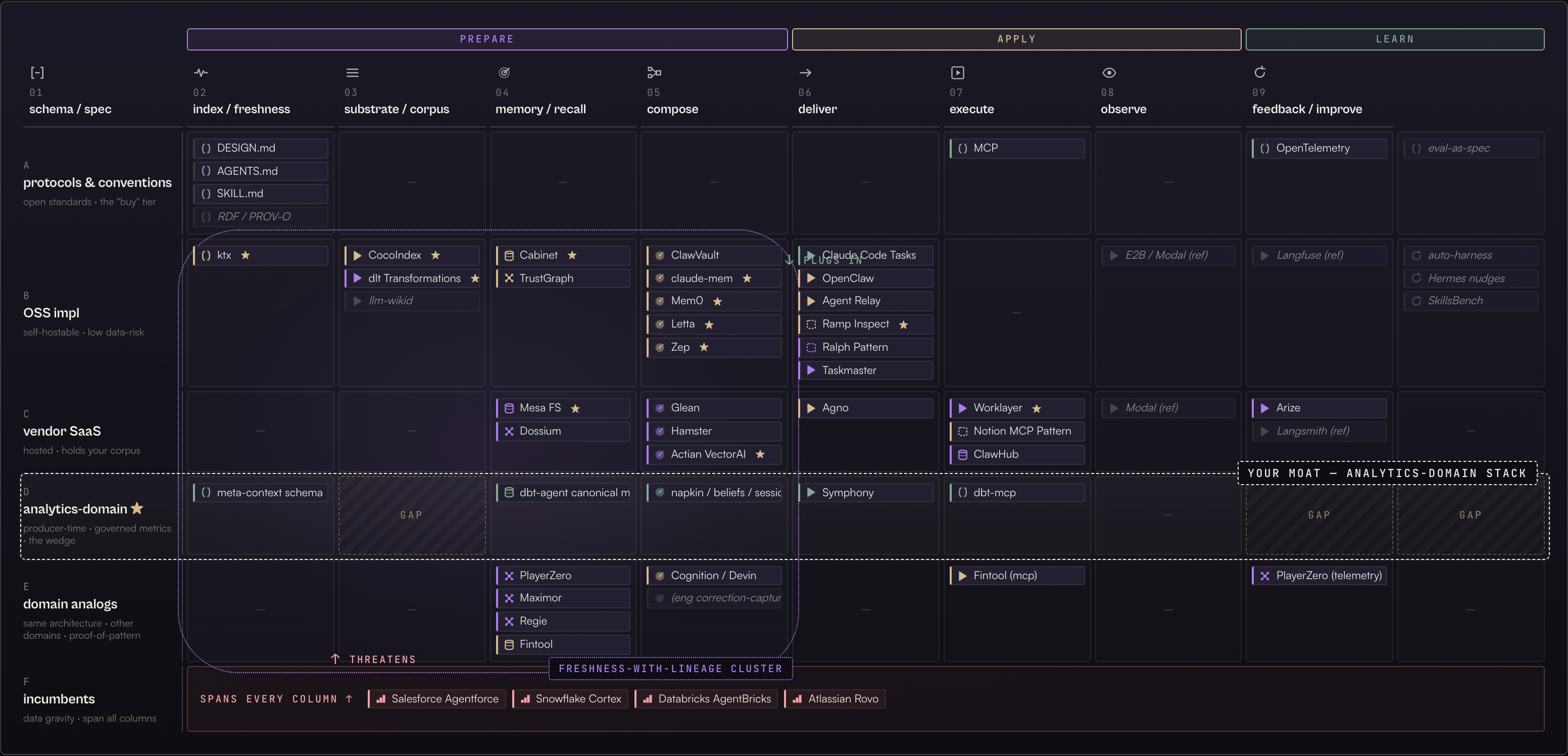This screenshot has height=756, width=1568.
Task: Click the star beside analytics-domain label
Action: click(137, 508)
